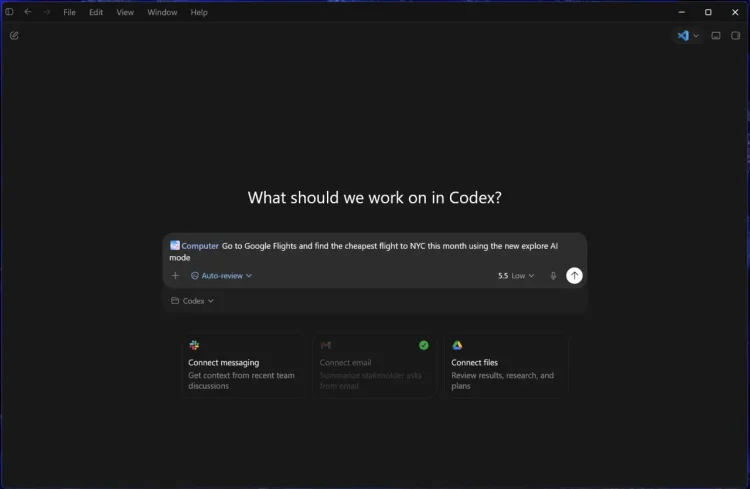
Task: Start a new thread with compose icon
Action: [14, 35]
